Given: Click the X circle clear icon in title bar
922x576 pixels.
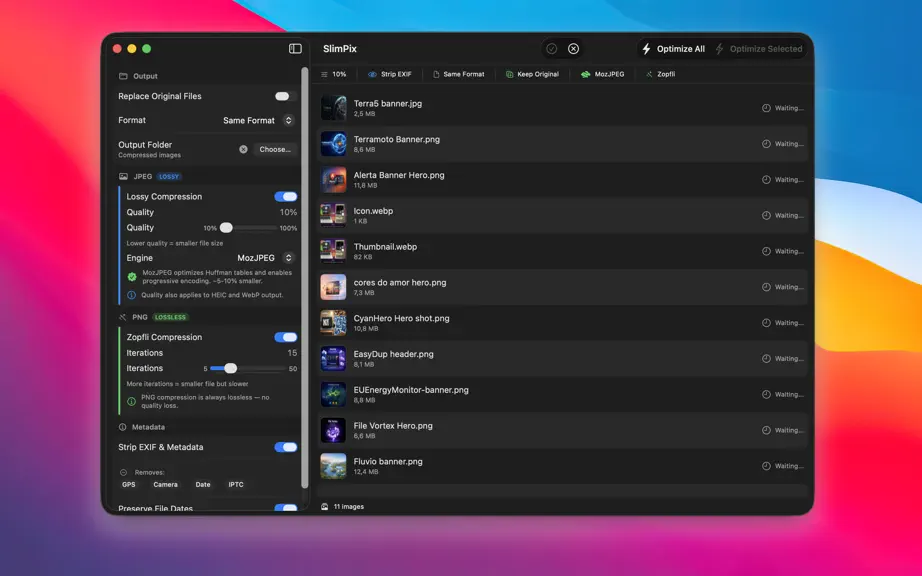Looking at the screenshot, I should tap(573, 49).
